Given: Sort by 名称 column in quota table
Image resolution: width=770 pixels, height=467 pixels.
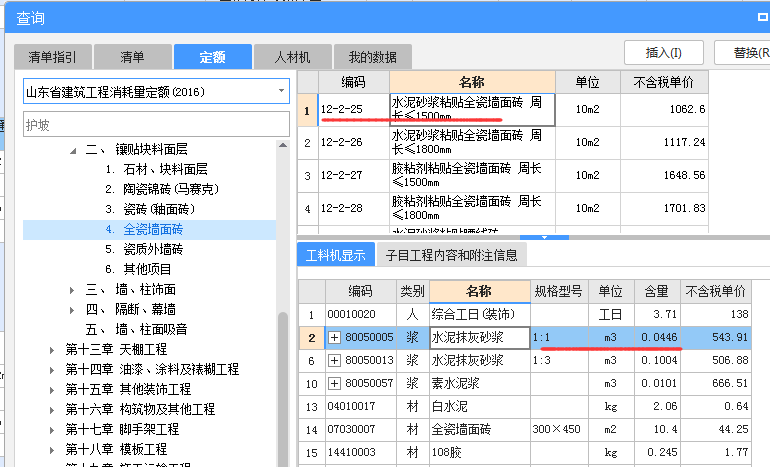Looking at the screenshot, I should [x=472, y=82].
